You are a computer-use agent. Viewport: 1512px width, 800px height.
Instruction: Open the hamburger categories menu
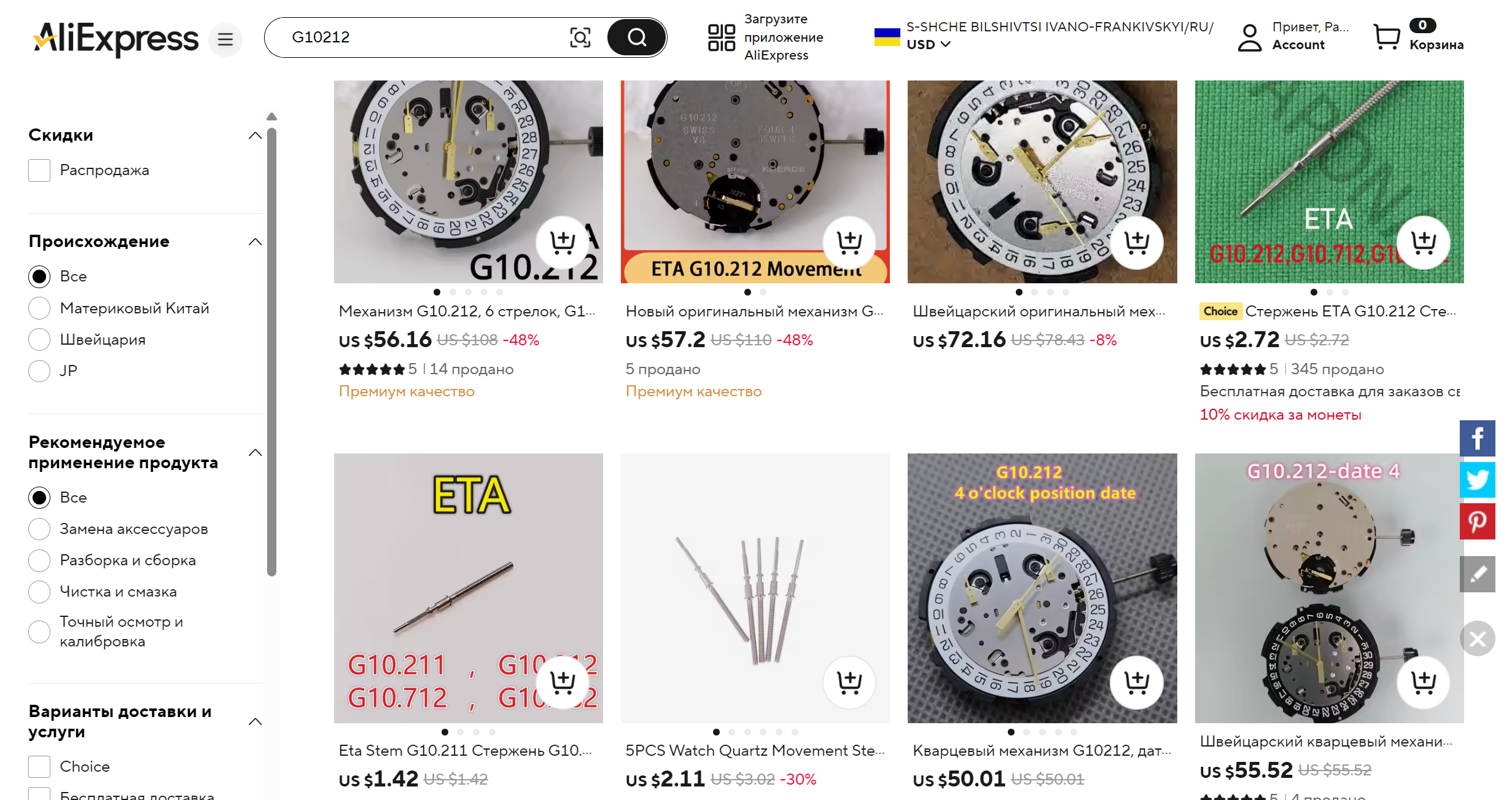225,39
